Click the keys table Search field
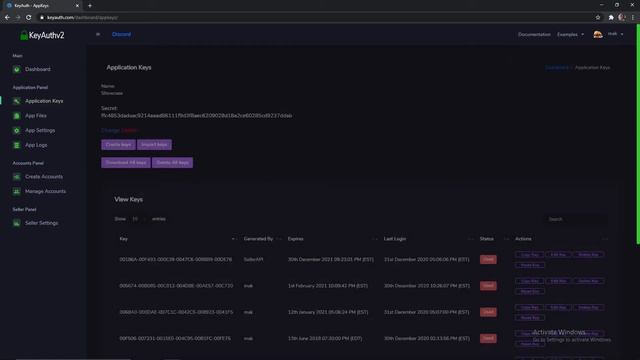The image size is (640, 360). pos(575,219)
